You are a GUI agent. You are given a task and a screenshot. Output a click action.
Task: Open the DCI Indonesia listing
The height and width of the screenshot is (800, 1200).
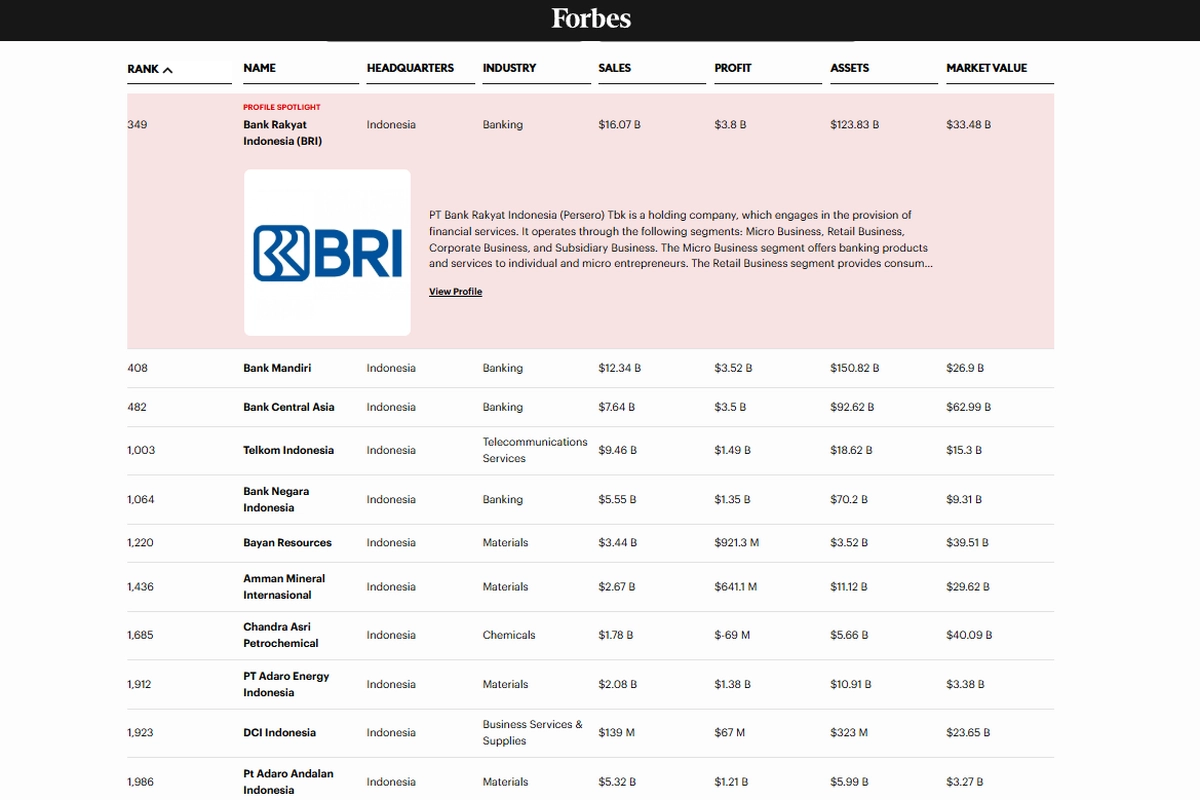[279, 733]
